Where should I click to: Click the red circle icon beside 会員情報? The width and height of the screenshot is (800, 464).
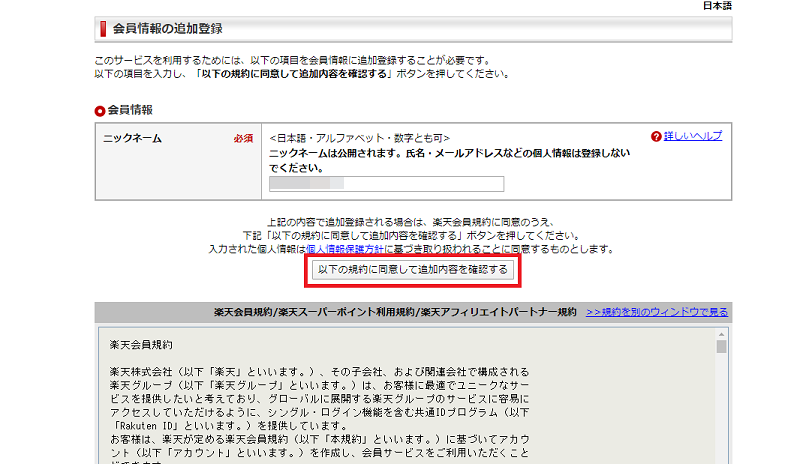coord(99,110)
